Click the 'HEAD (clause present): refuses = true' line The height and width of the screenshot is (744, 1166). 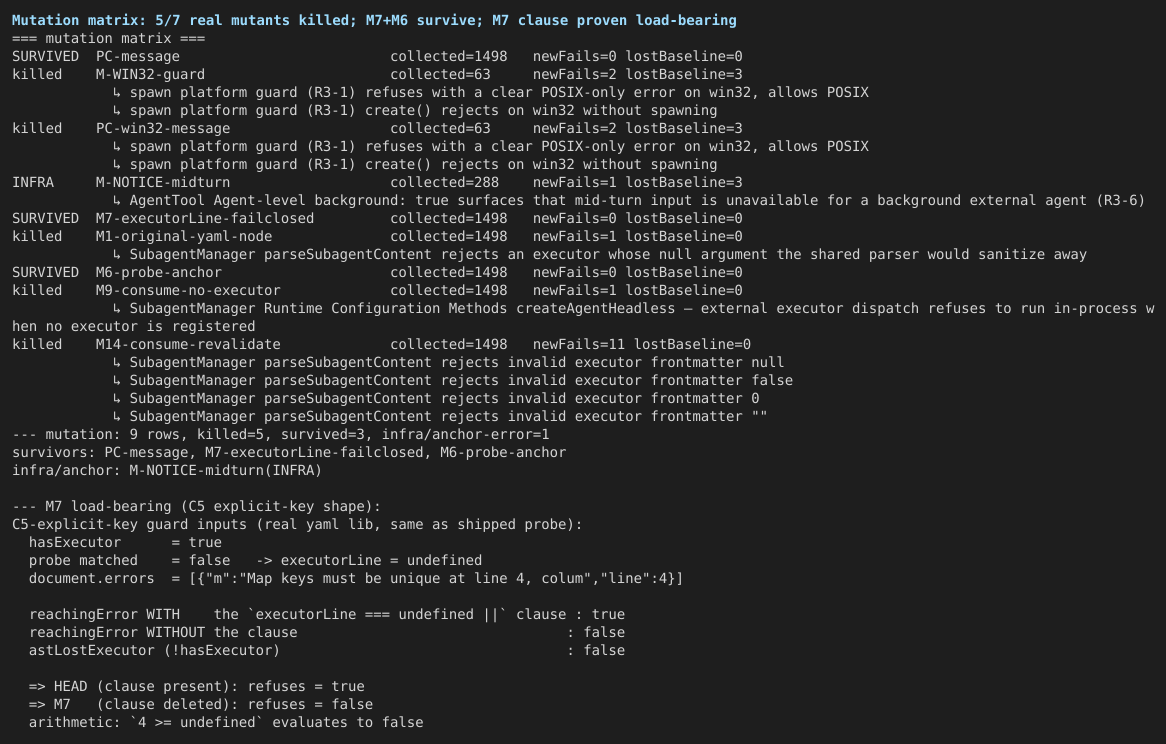coord(196,687)
